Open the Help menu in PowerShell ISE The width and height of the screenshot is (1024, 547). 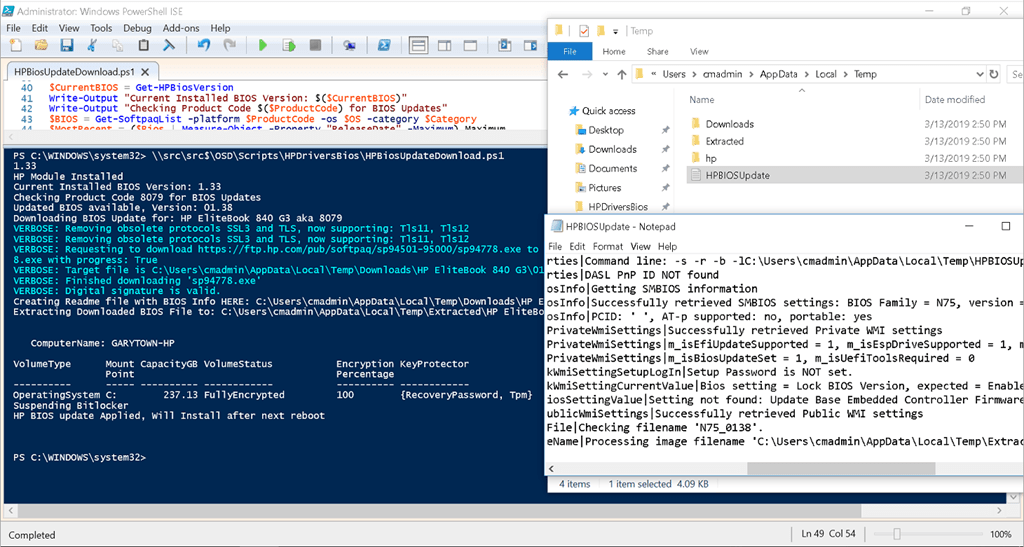click(x=220, y=28)
